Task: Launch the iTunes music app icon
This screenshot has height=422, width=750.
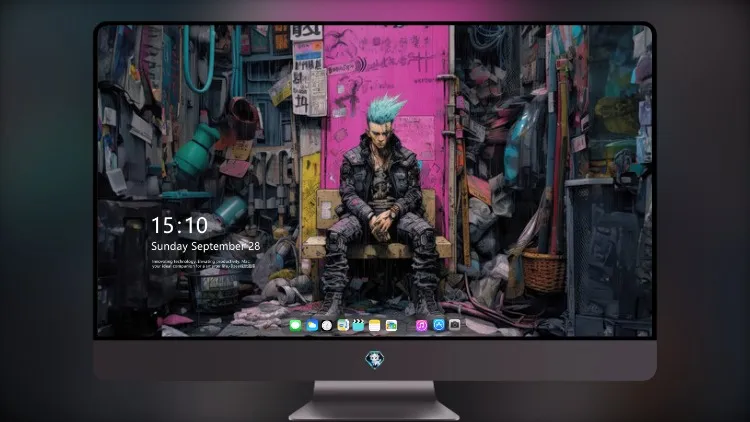Action: pyautogui.click(x=421, y=326)
